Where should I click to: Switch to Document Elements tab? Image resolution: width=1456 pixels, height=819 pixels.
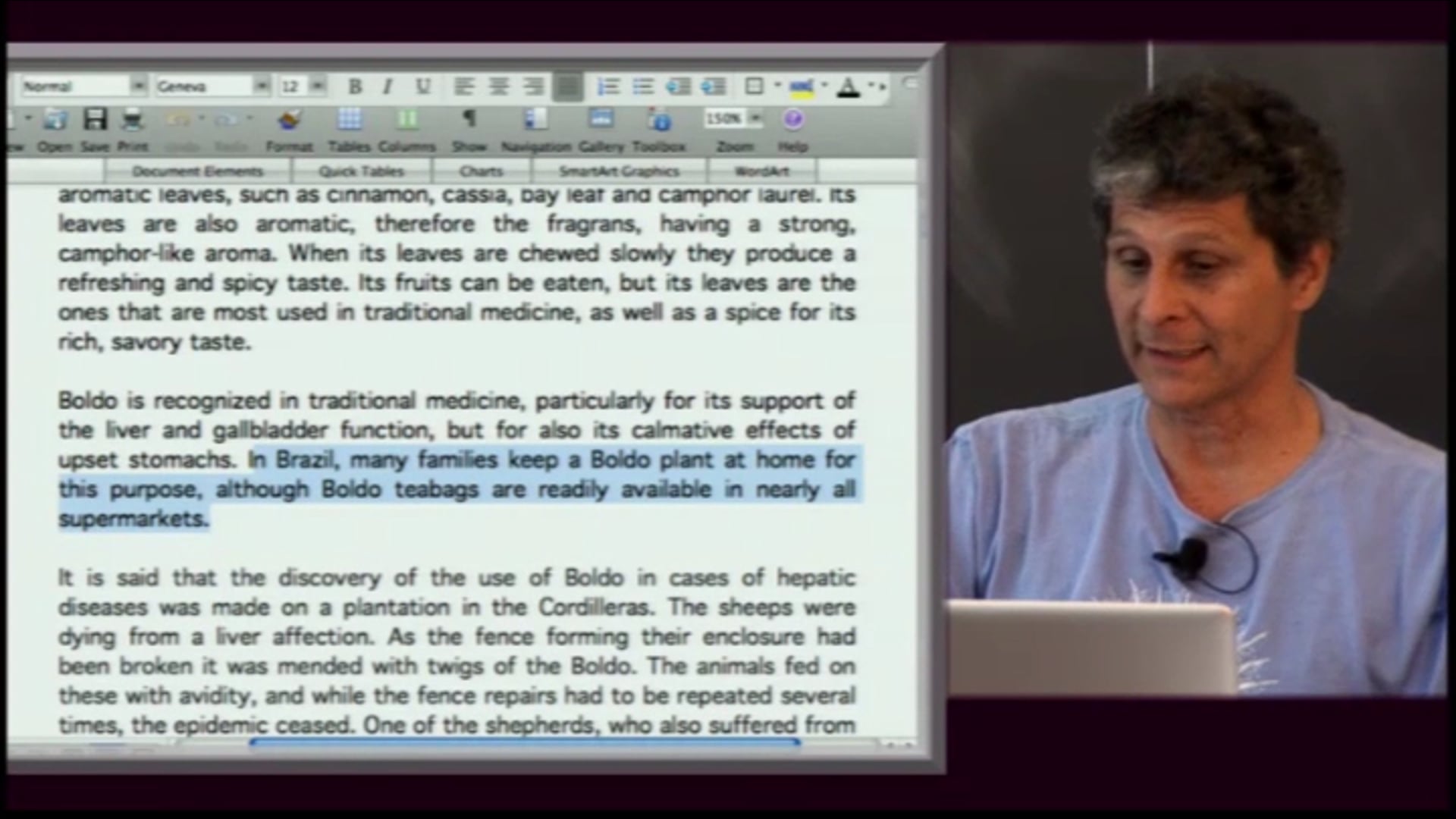[197, 171]
